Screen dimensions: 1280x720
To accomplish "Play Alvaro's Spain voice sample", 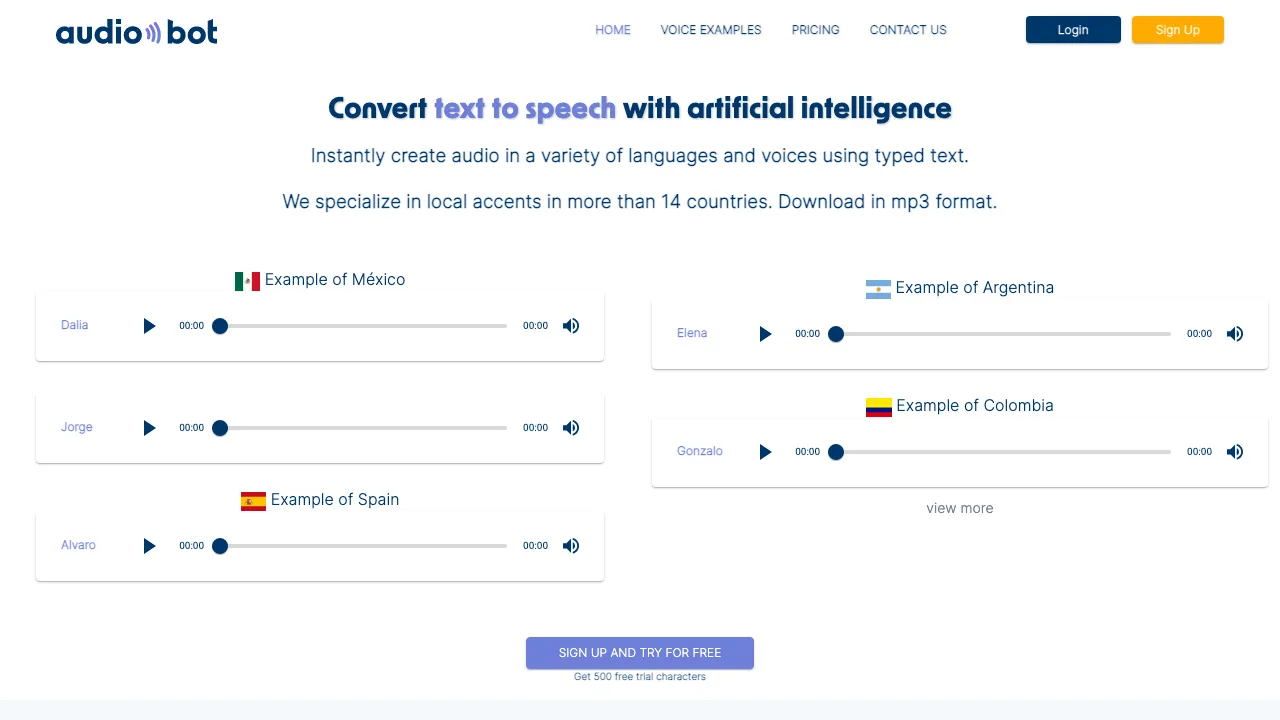I will (x=149, y=546).
